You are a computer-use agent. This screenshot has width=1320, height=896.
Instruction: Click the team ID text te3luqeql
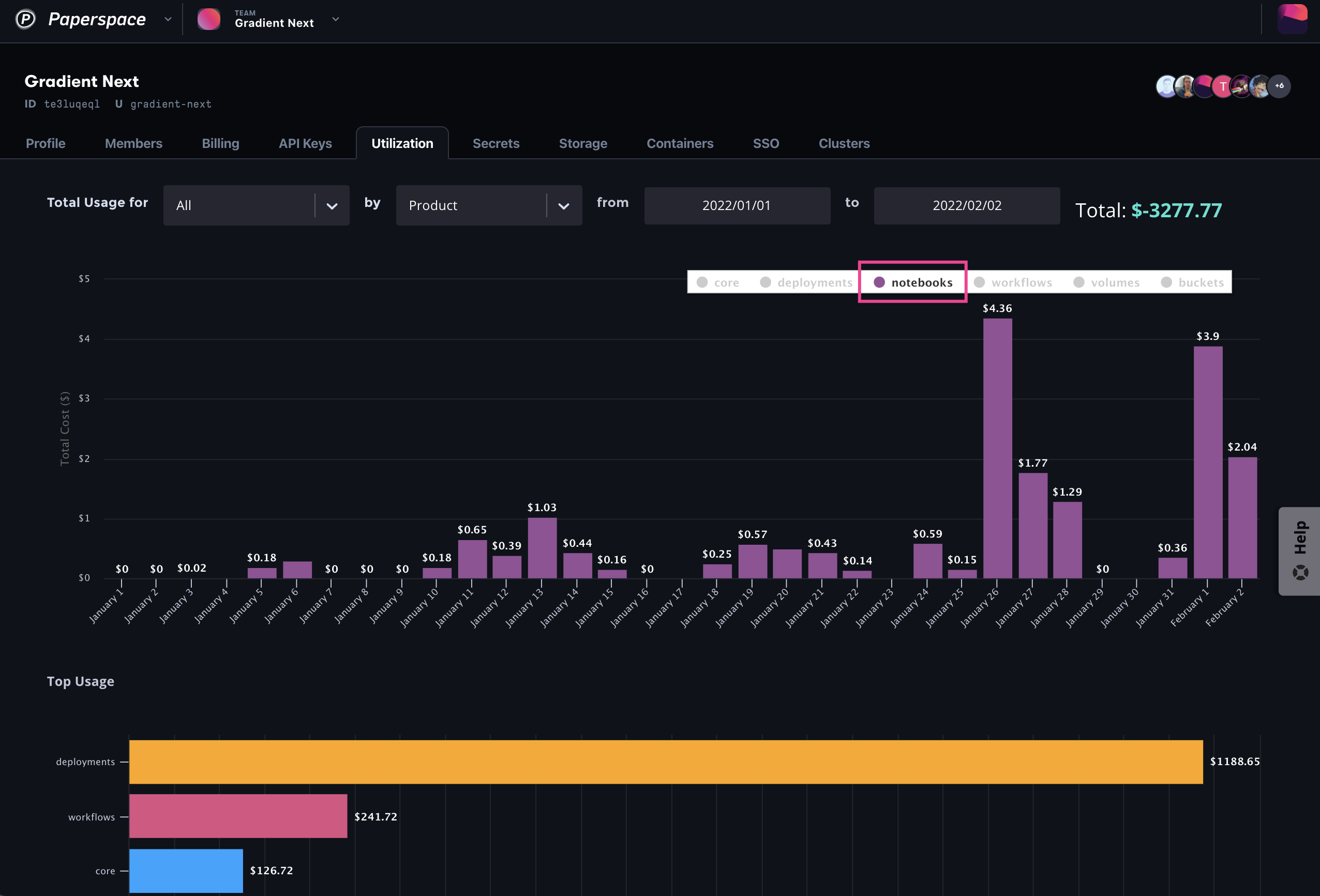click(72, 104)
